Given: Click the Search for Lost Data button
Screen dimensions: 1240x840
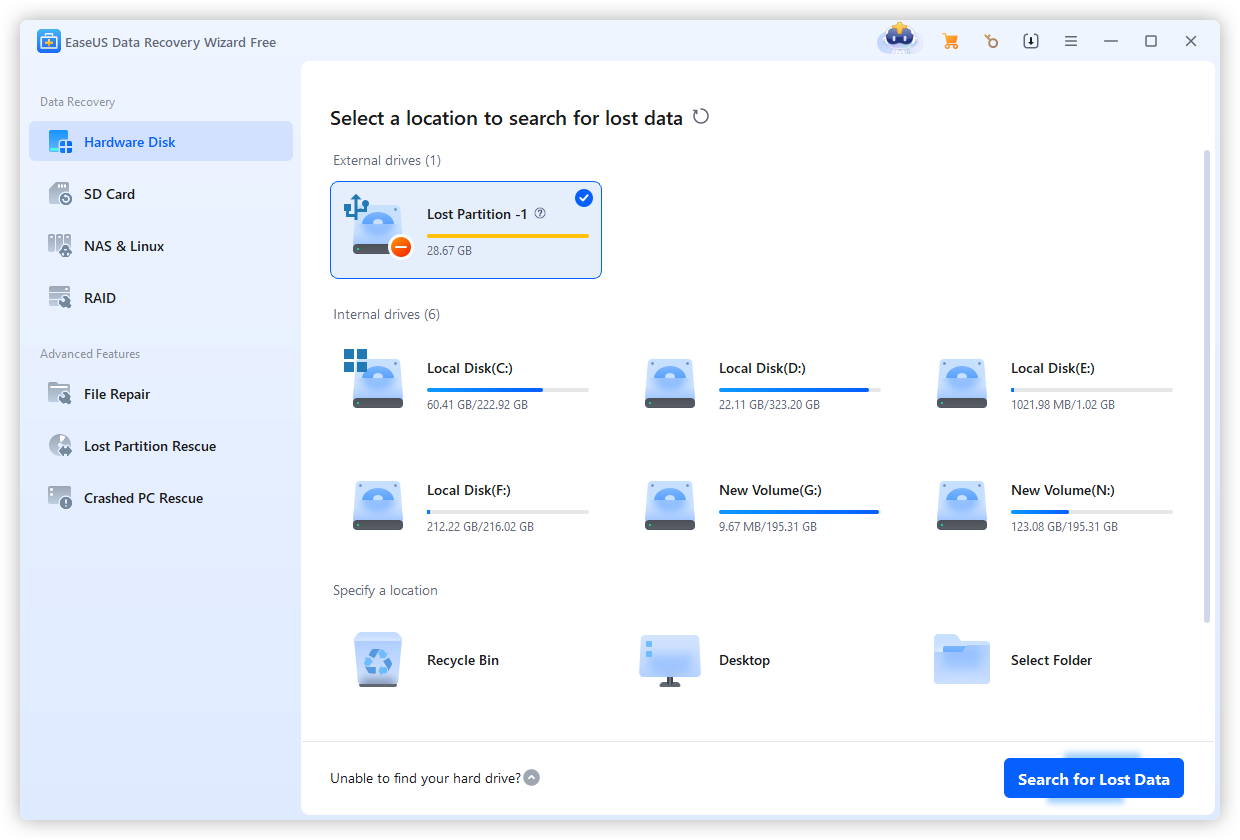Looking at the screenshot, I should [x=1093, y=778].
